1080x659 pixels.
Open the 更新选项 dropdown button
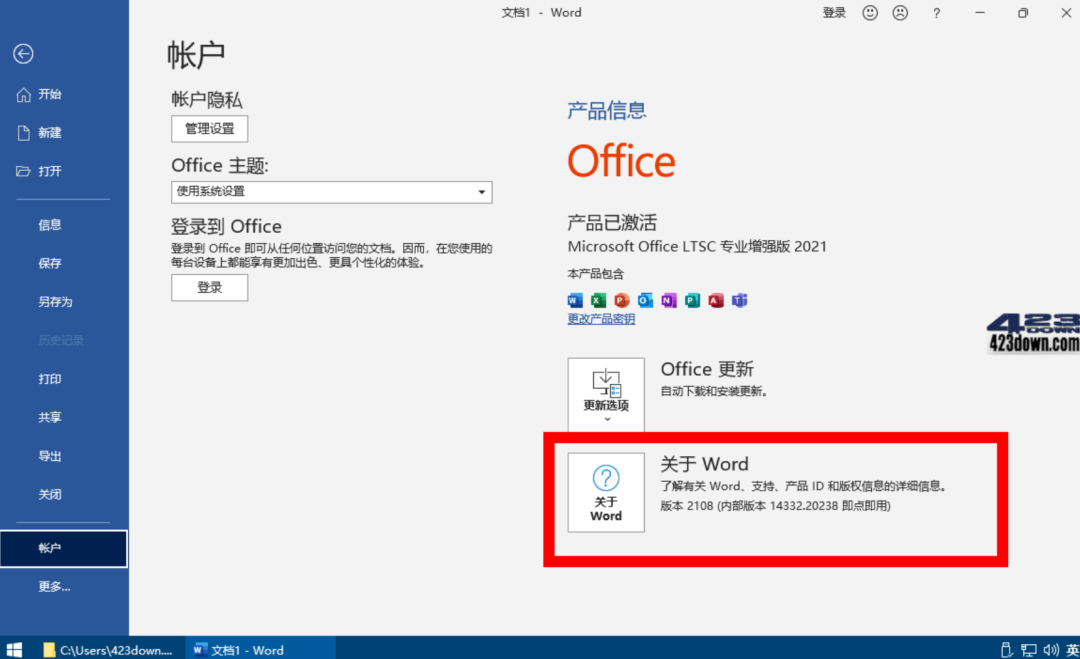[606, 395]
